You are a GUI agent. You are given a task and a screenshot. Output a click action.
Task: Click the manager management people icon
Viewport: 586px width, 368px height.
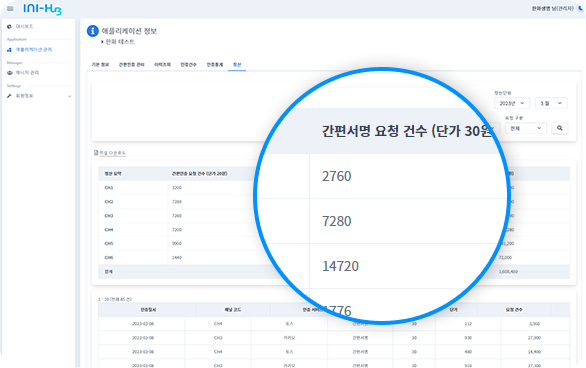pos(10,73)
